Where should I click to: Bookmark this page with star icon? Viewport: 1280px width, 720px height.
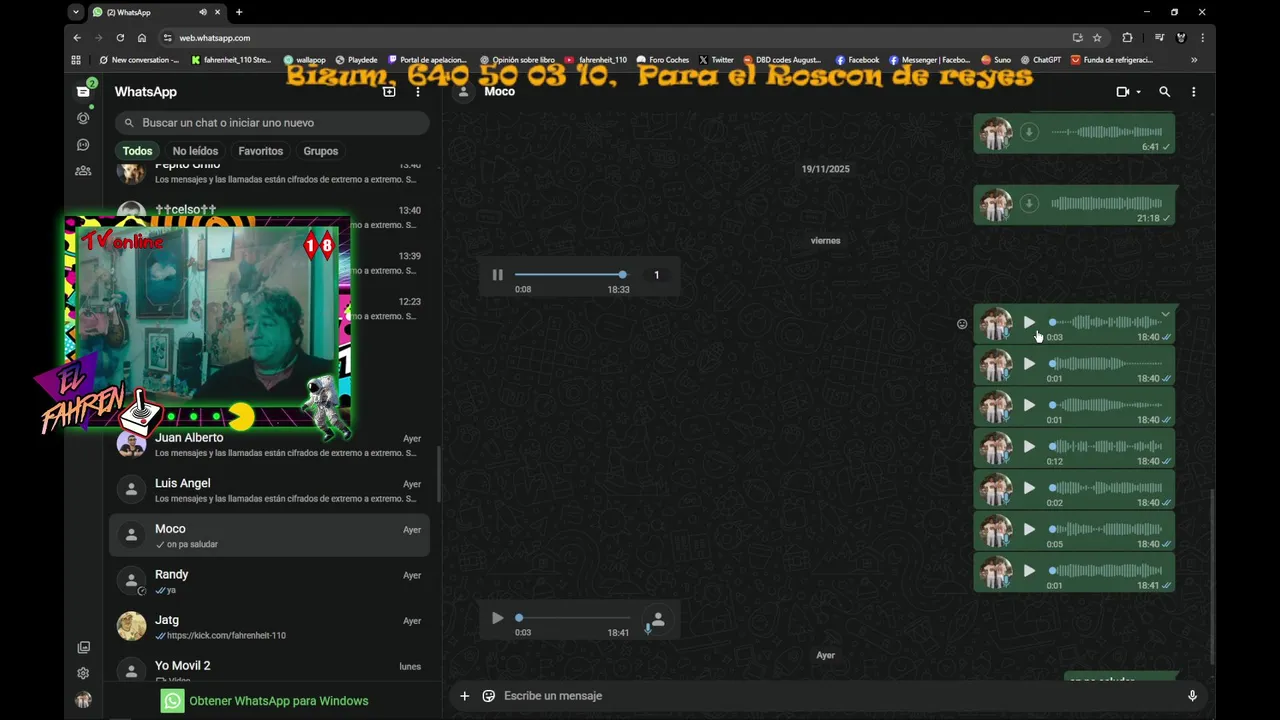click(1097, 38)
